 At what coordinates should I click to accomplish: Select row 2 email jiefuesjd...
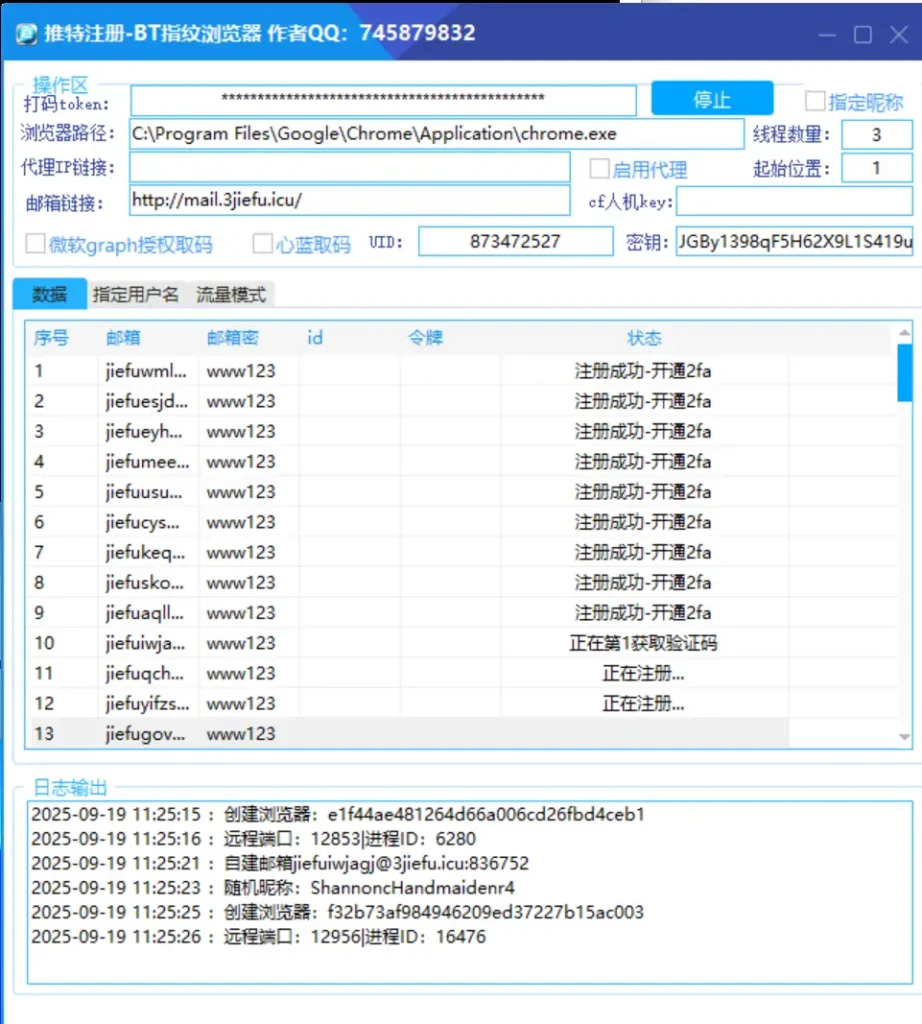coord(146,401)
